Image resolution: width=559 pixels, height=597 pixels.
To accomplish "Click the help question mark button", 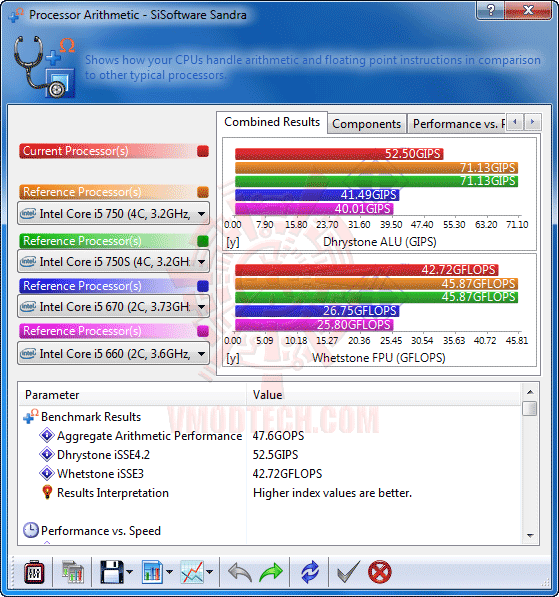I will (x=490, y=10).
